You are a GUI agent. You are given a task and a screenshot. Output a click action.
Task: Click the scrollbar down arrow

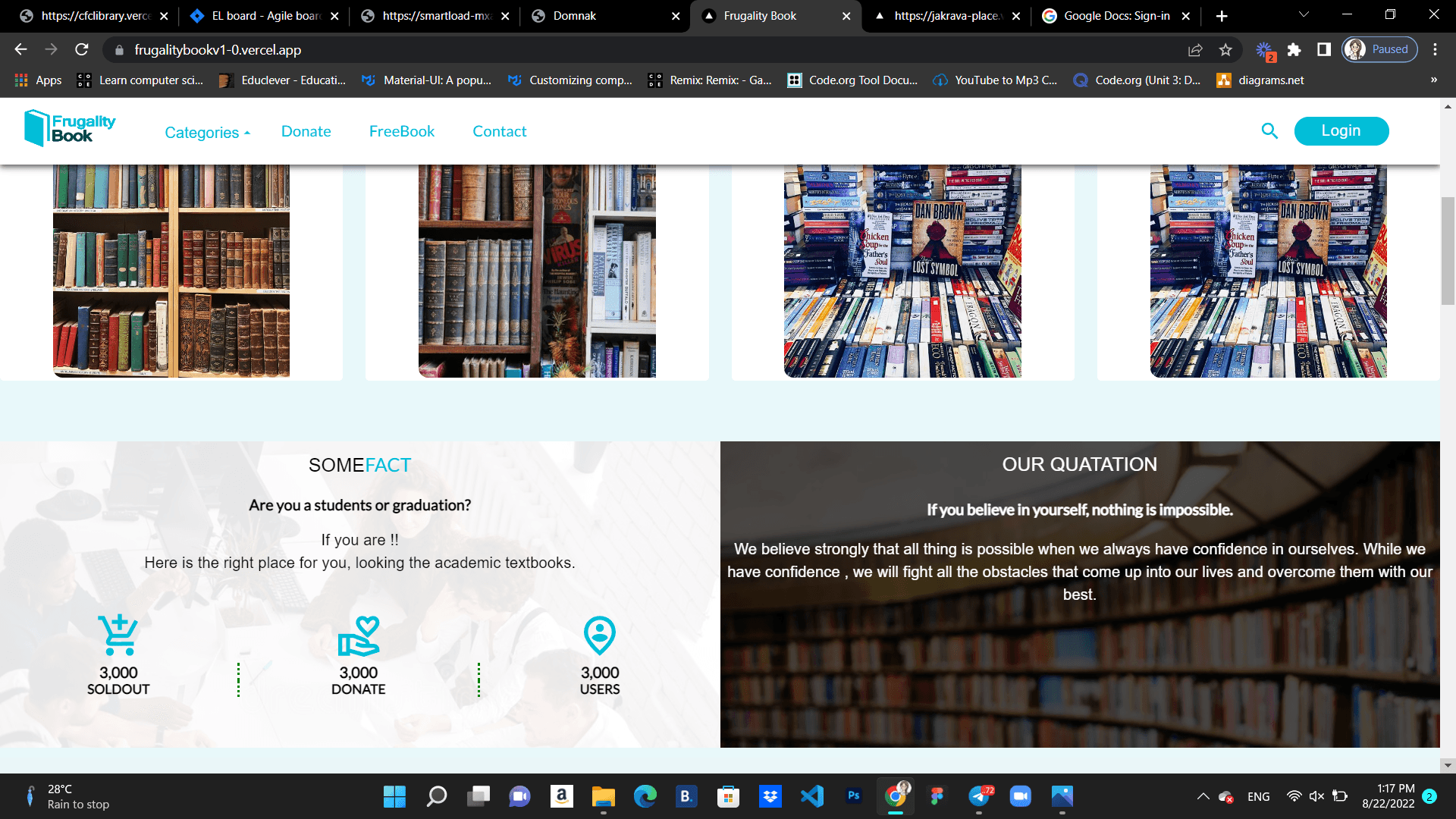1448,765
